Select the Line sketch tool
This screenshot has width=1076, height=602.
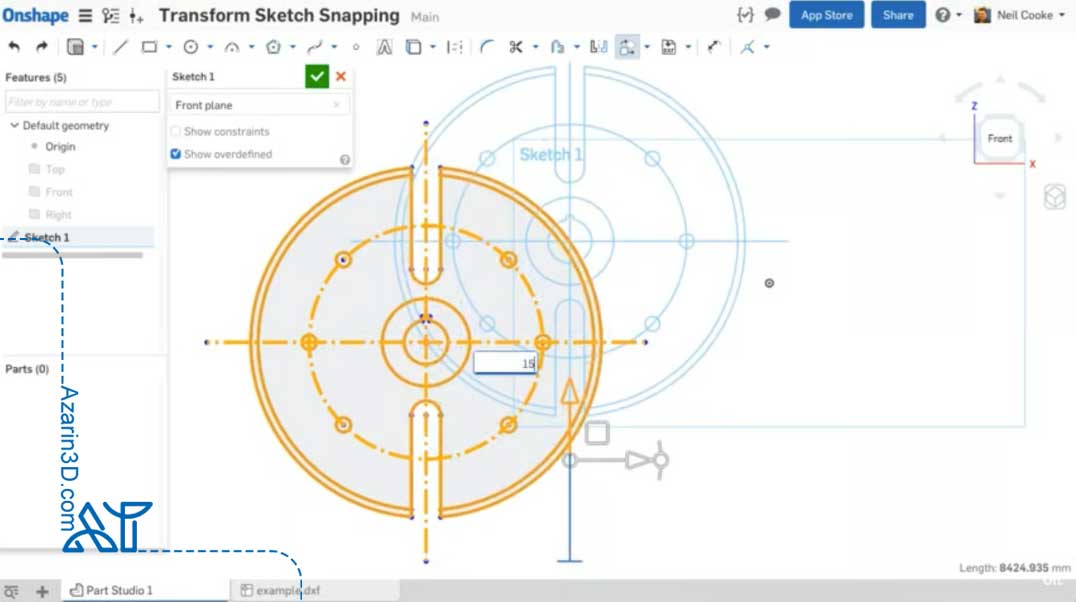(x=120, y=47)
